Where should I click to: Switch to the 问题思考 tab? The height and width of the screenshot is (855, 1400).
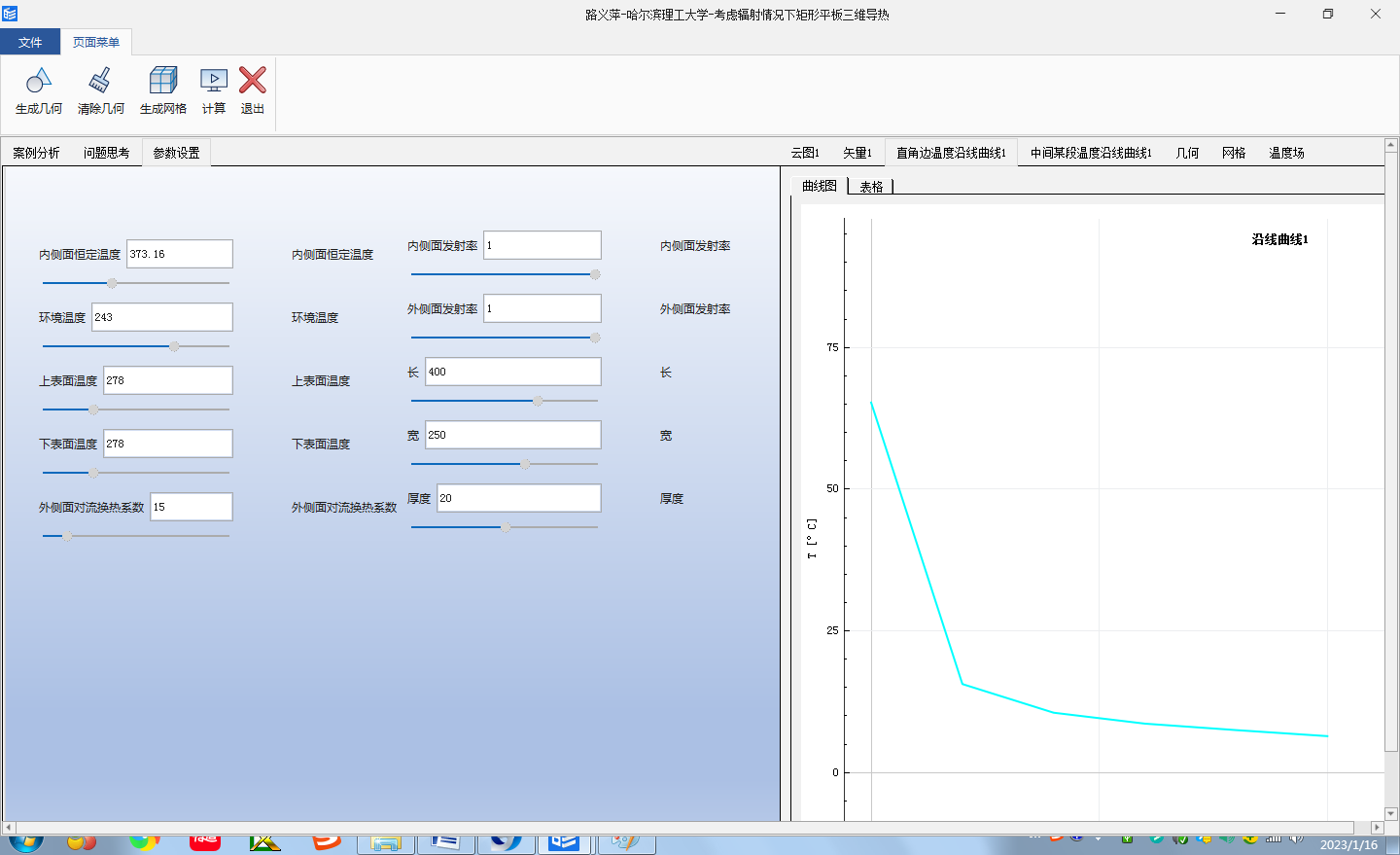click(x=106, y=153)
